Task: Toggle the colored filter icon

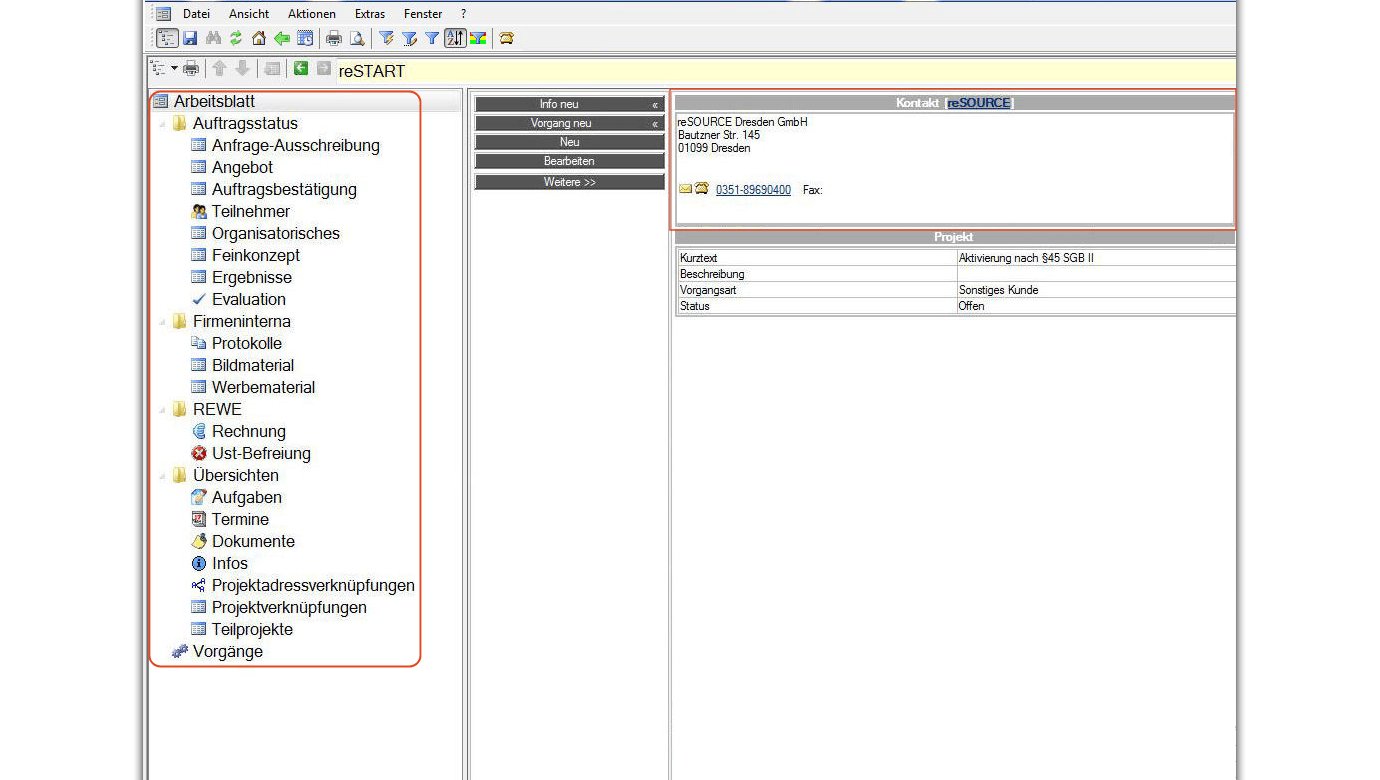Action: pyautogui.click(x=478, y=38)
